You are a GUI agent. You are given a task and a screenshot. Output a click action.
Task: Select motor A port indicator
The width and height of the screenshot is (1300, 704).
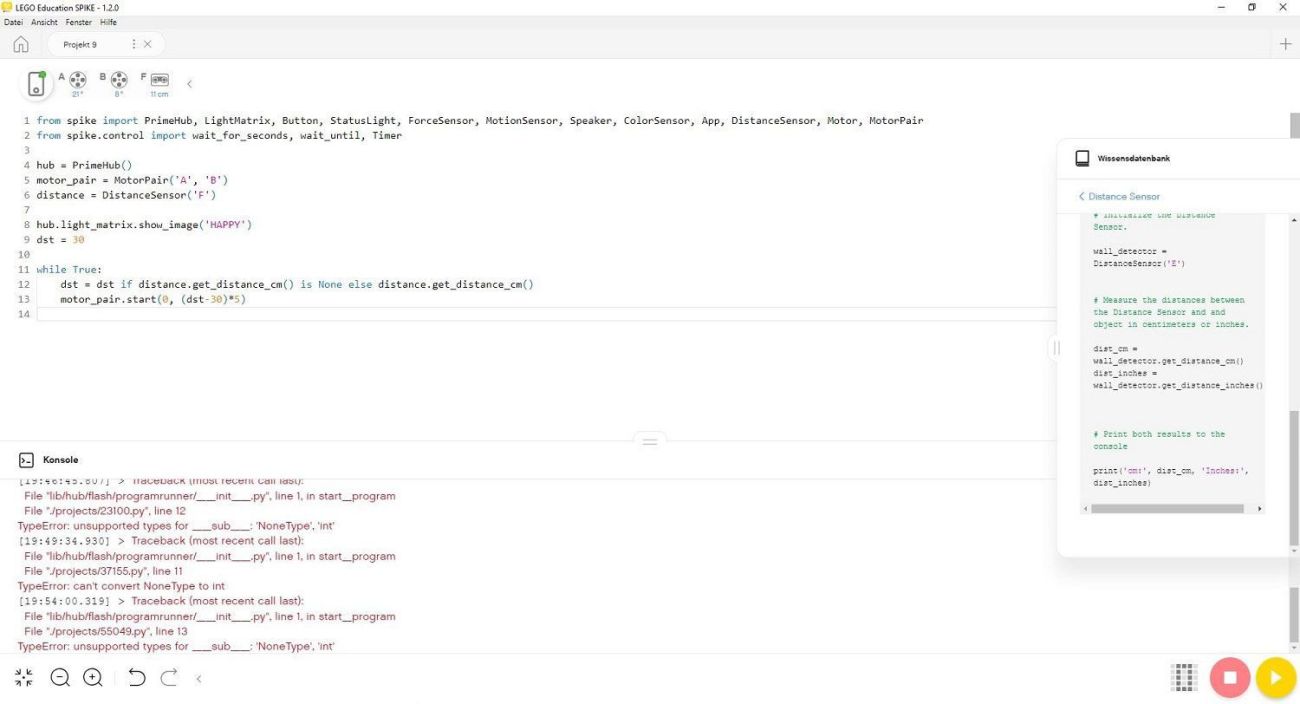(77, 81)
